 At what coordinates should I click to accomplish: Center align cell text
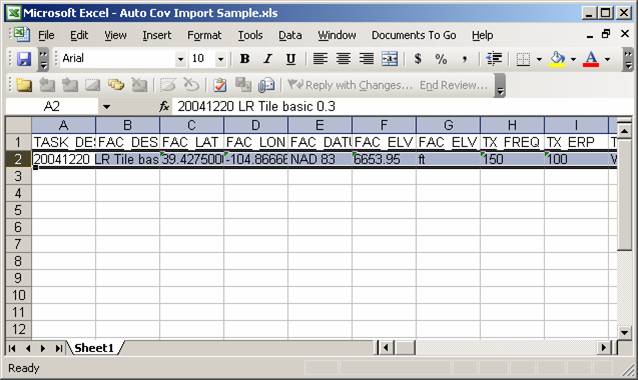(343, 59)
